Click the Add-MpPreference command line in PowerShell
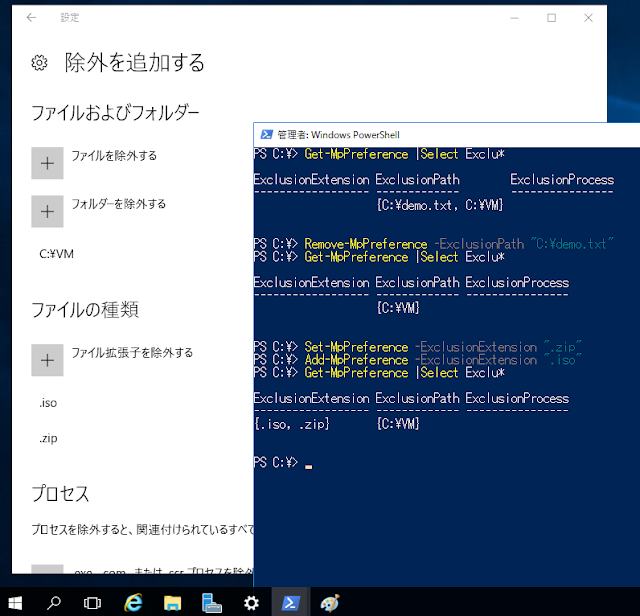This screenshot has width=640, height=616. coord(417,360)
